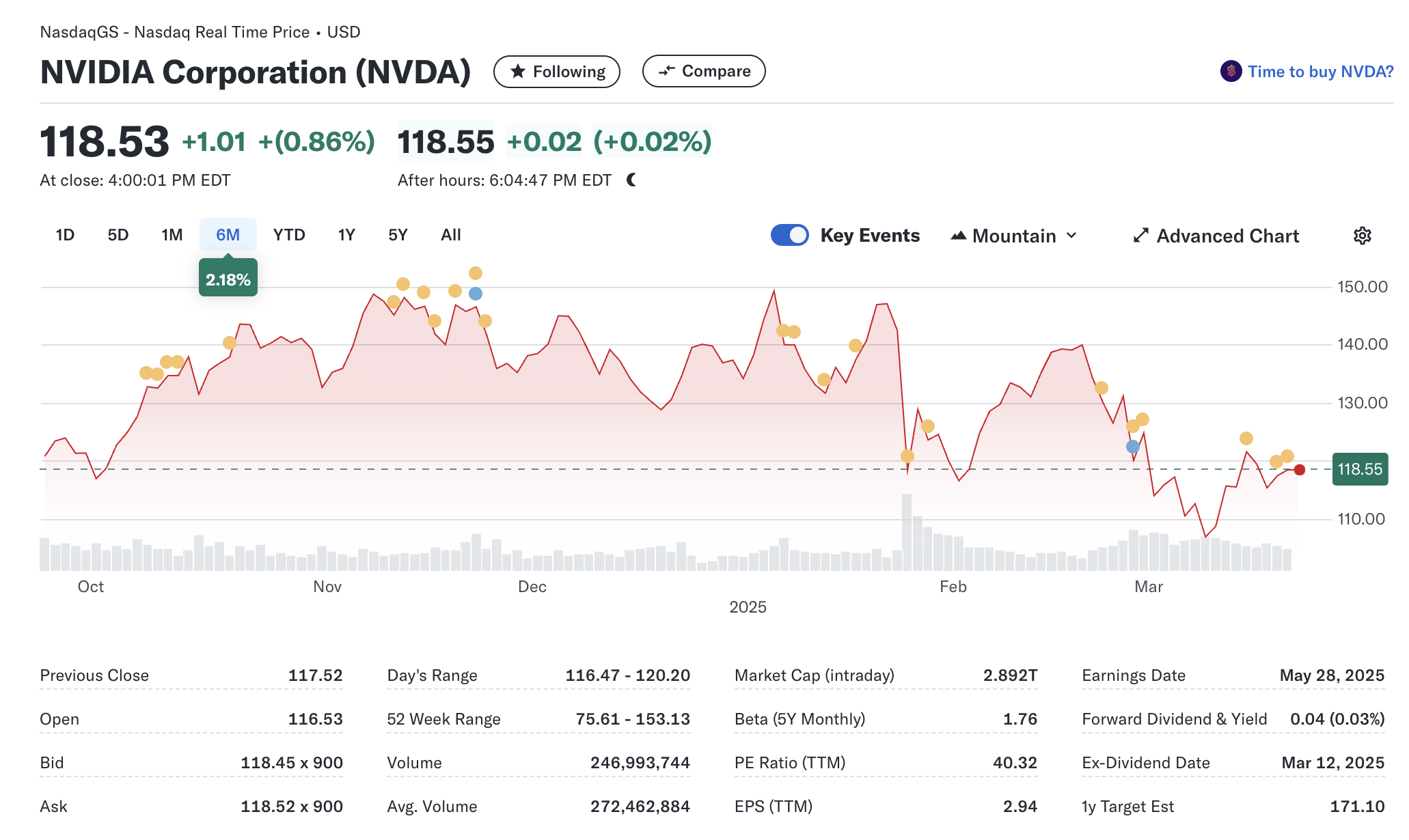
Task: Show the All time range
Action: click(x=451, y=235)
